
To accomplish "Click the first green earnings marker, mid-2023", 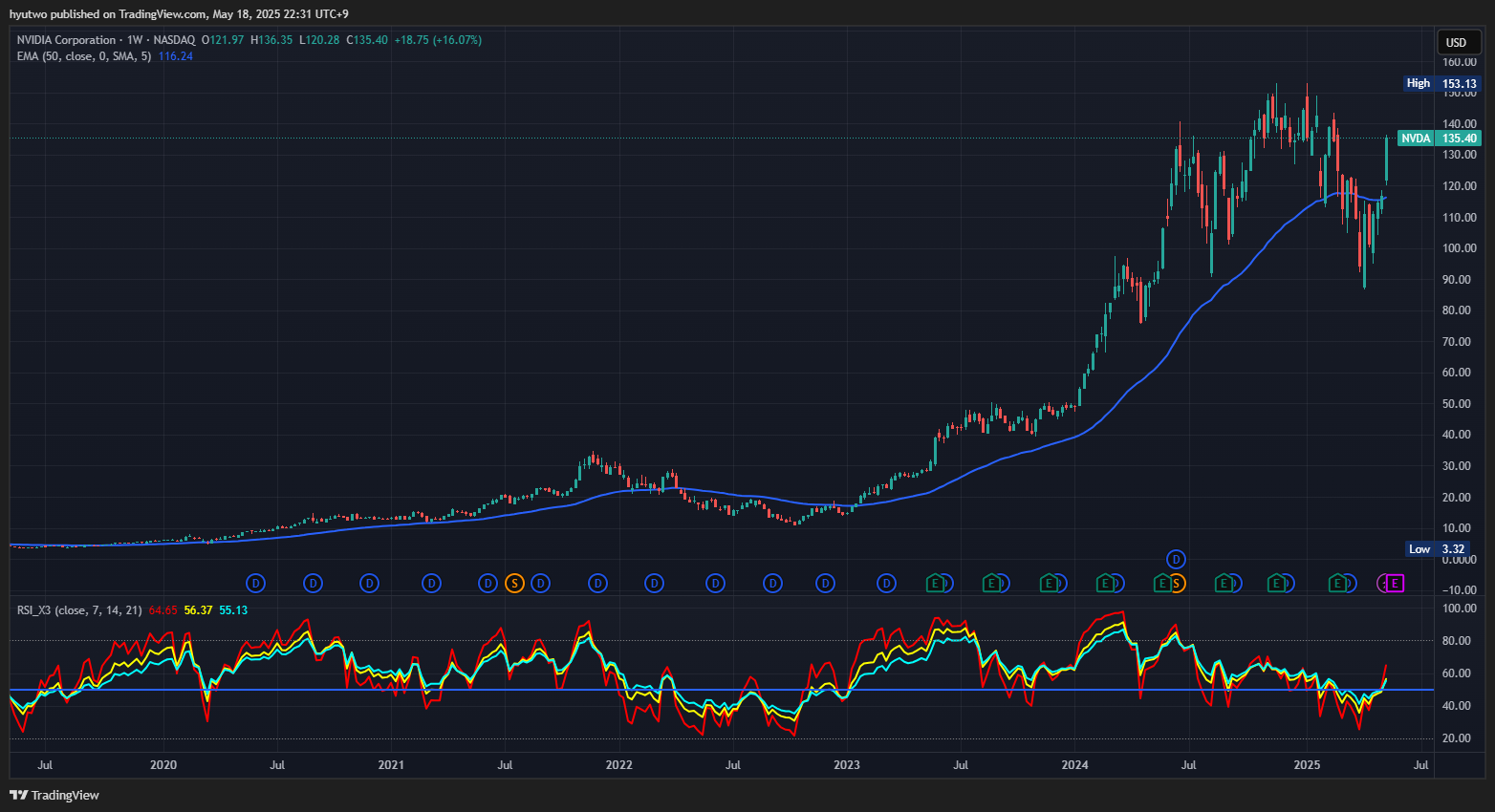I will tap(936, 583).
